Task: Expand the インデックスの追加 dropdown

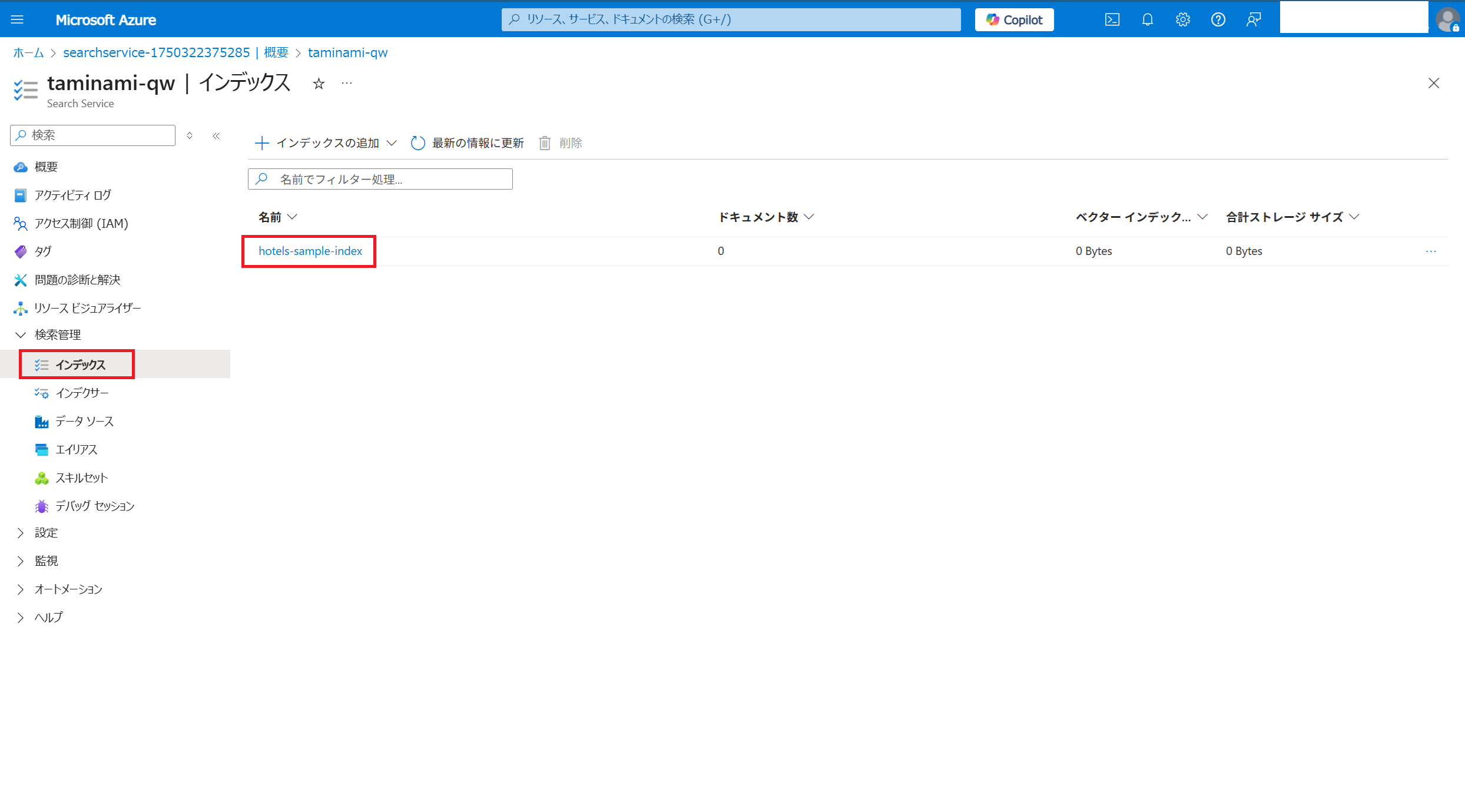Action: coord(392,143)
